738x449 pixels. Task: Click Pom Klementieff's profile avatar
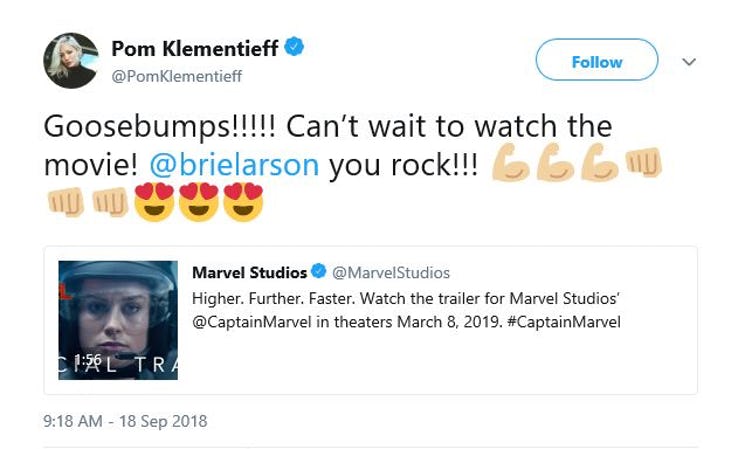[71, 60]
